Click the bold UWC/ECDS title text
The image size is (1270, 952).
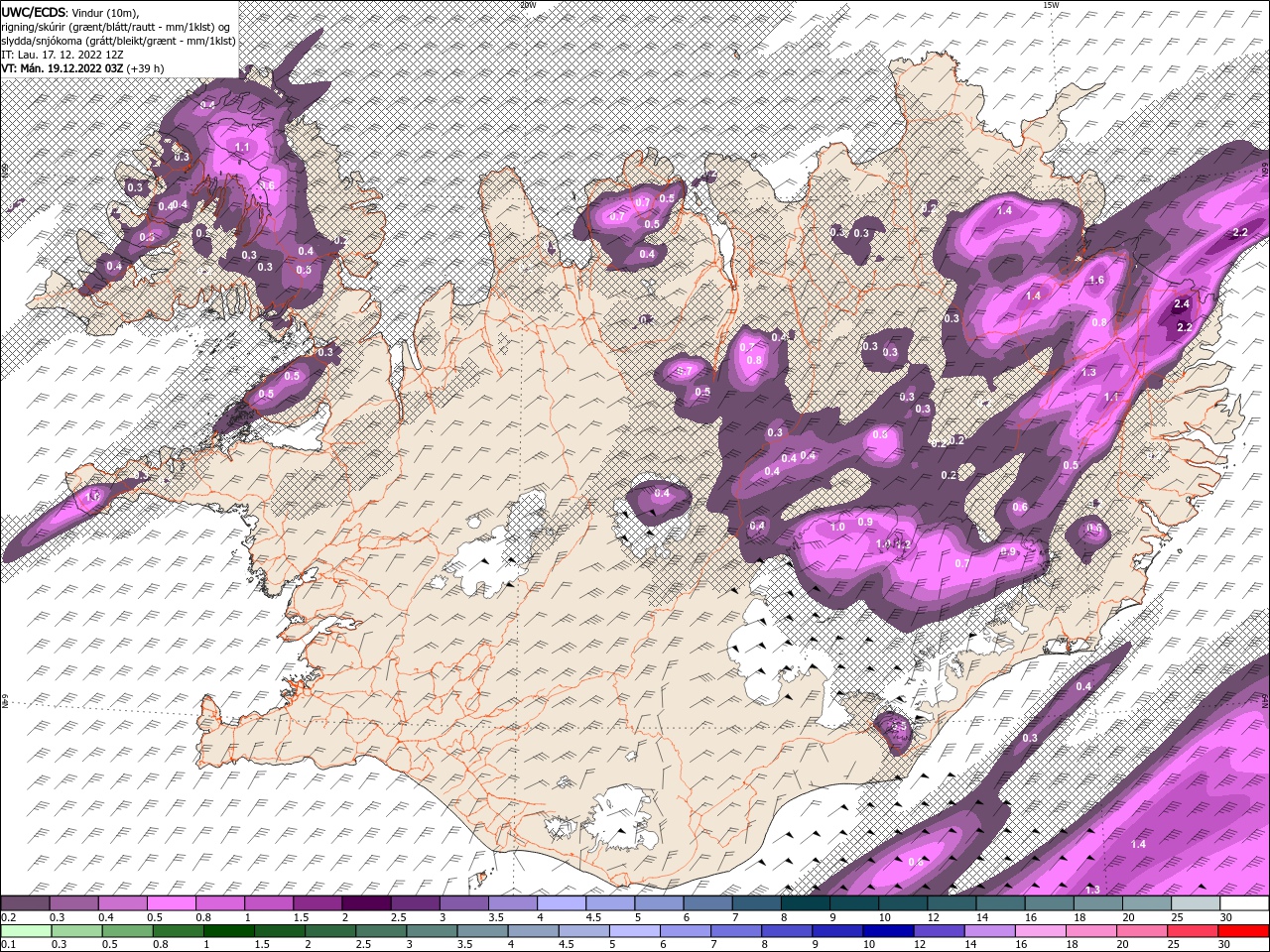point(34,11)
